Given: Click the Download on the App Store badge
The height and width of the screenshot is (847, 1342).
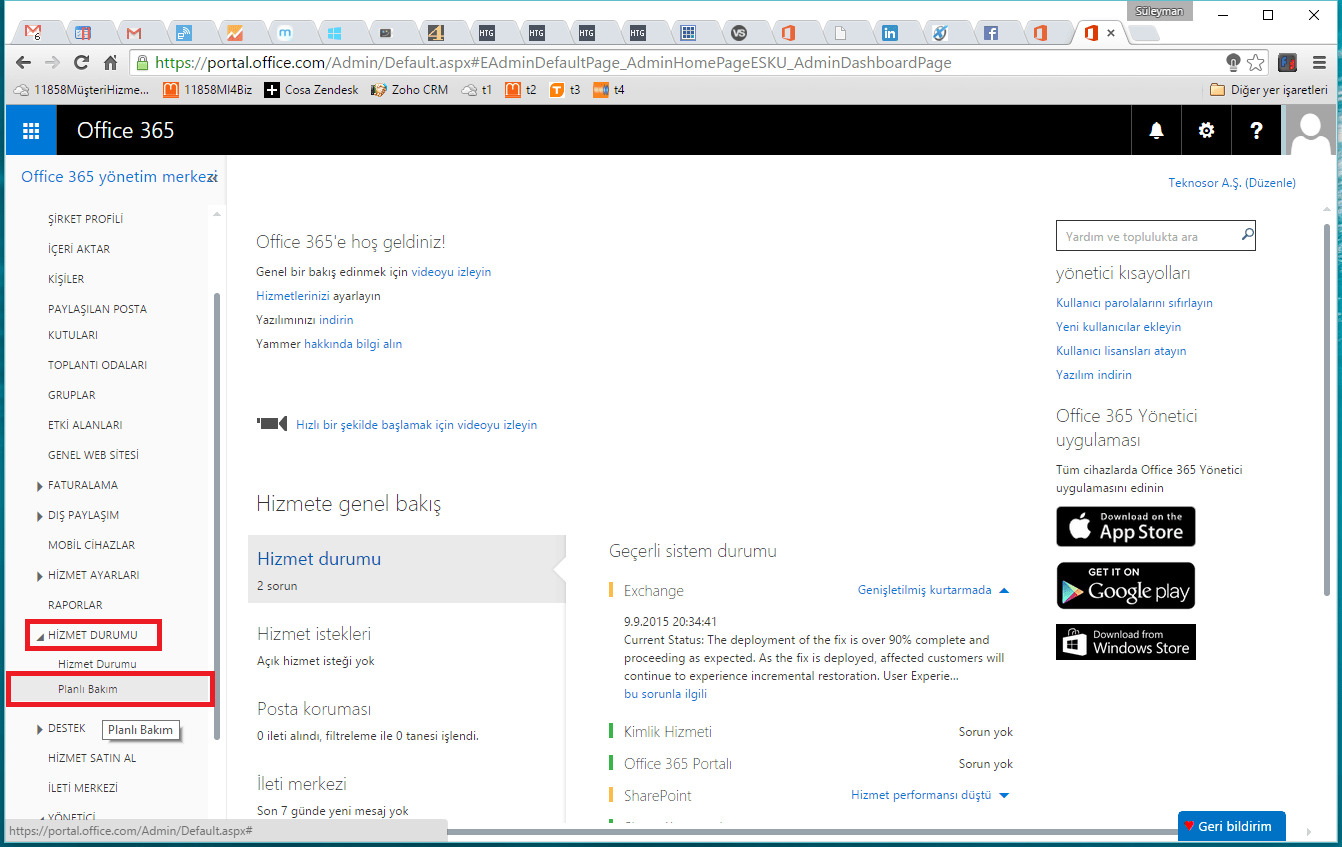Looking at the screenshot, I should tap(1125, 526).
